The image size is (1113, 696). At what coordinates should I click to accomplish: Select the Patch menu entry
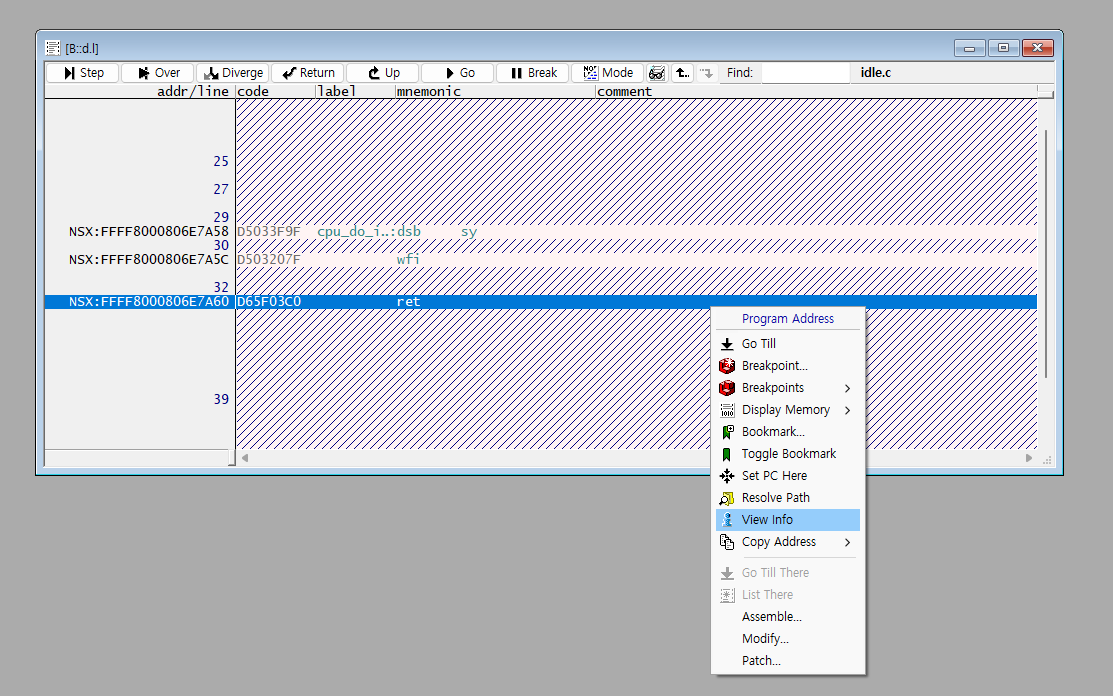pyautogui.click(x=760, y=660)
